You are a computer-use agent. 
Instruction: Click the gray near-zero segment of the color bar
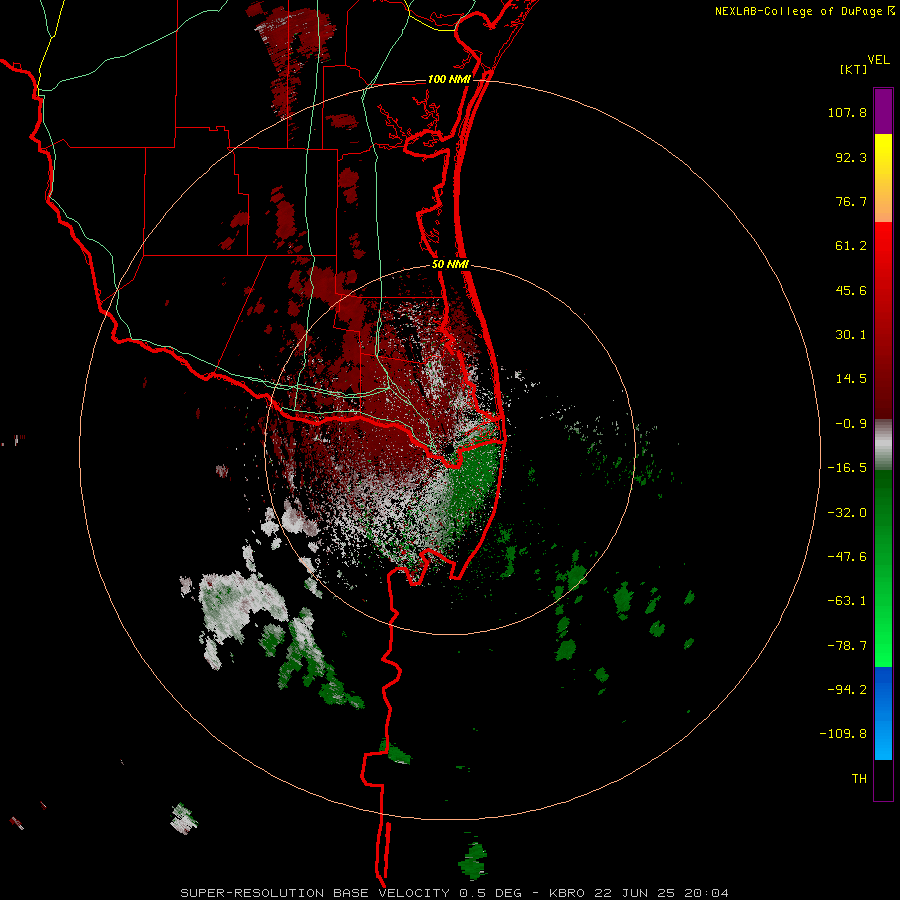tap(883, 445)
